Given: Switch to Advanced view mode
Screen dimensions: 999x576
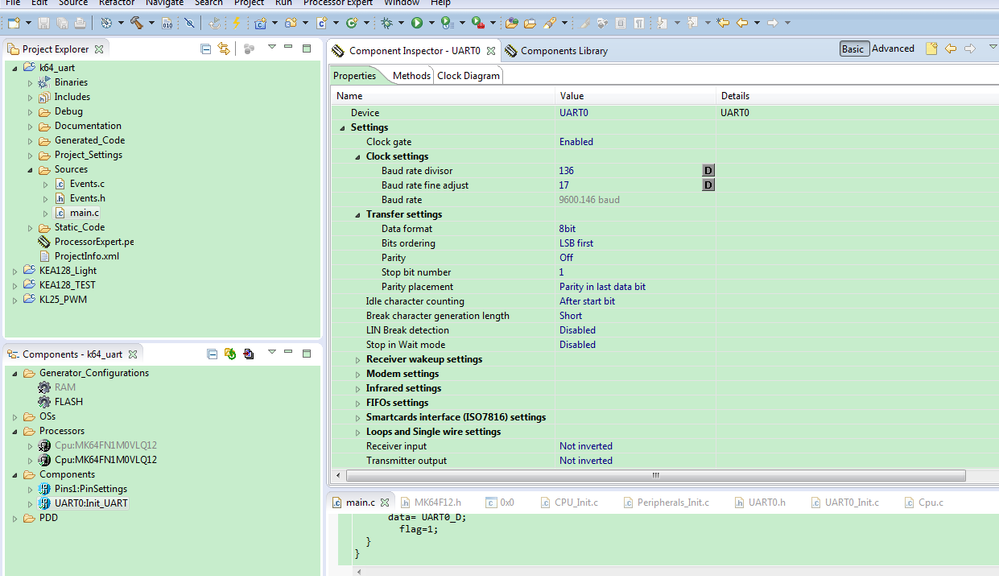Looking at the screenshot, I should (x=893, y=49).
